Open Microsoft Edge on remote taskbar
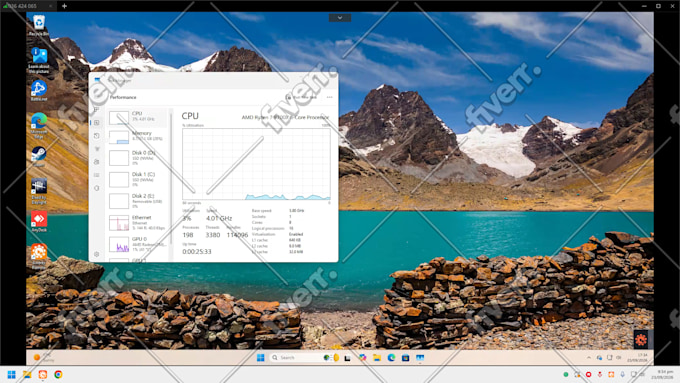Image resolution: width=680 pixels, height=383 pixels. tap(391, 357)
